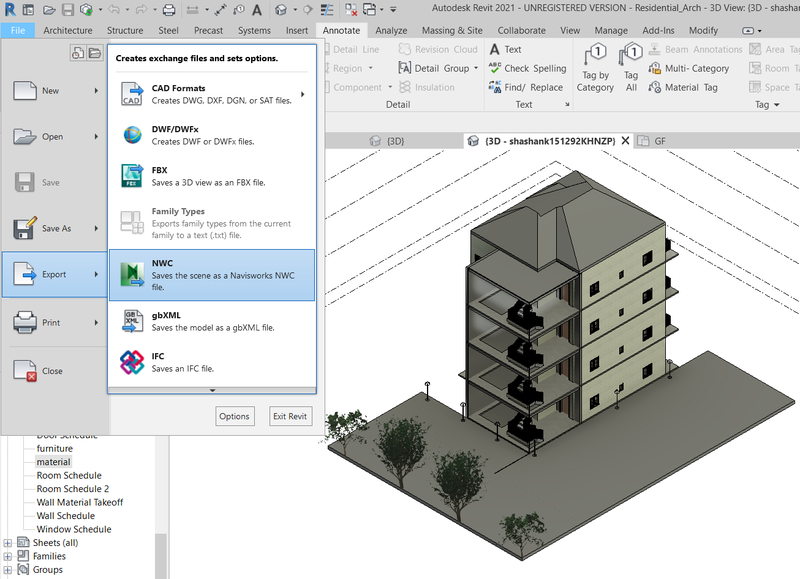Click the Options button
The width and height of the screenshot is (800, 579).
234,416
